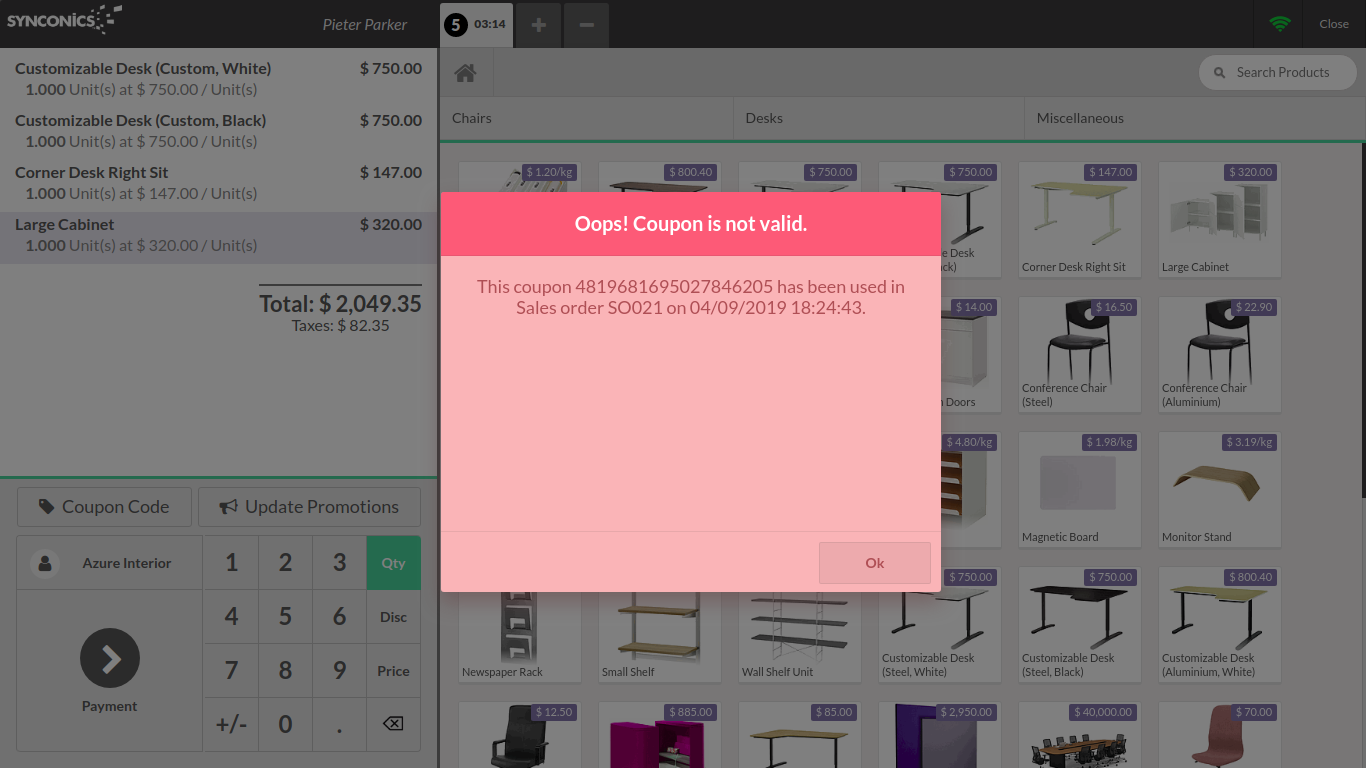Add a new order with plus button
Screen dimensions: 1366x768
(x=538, y=24)
